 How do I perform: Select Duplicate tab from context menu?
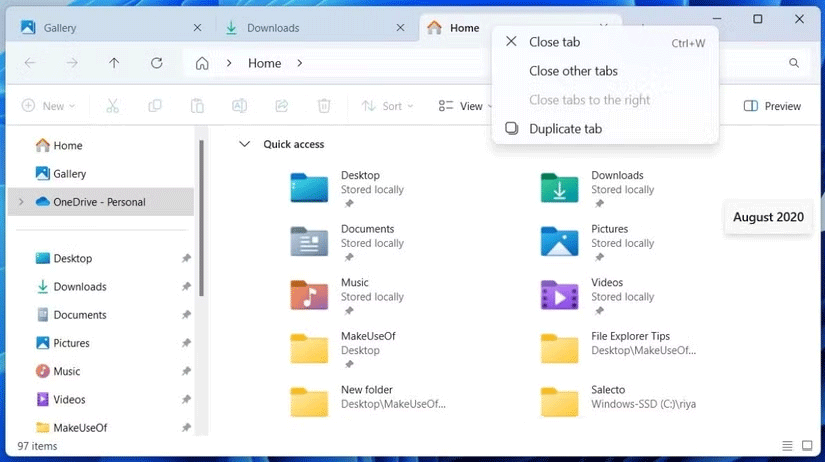pyautogui.click(x=565, y=129)
